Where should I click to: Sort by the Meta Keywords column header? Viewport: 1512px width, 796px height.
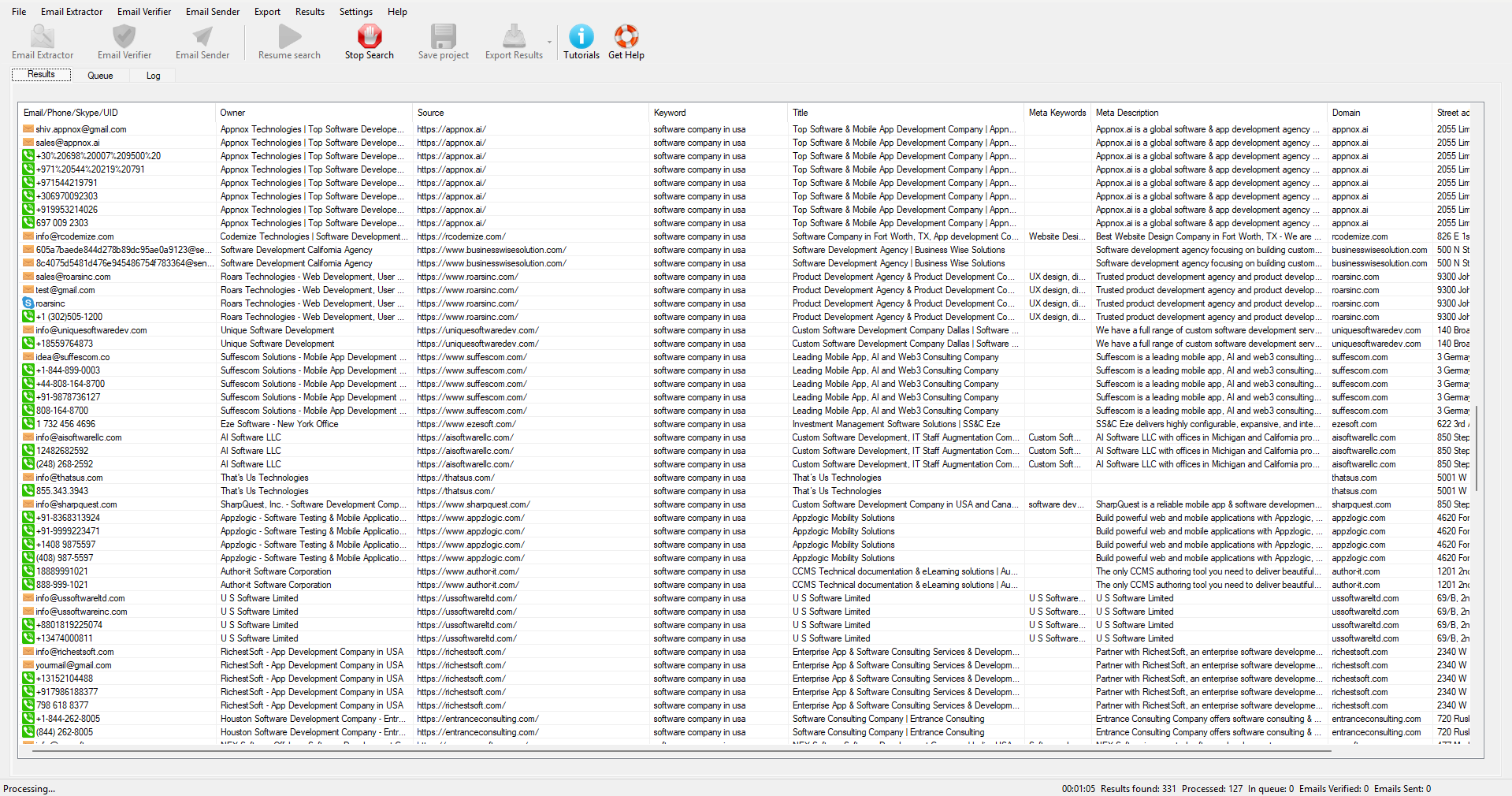[1057, 113]
